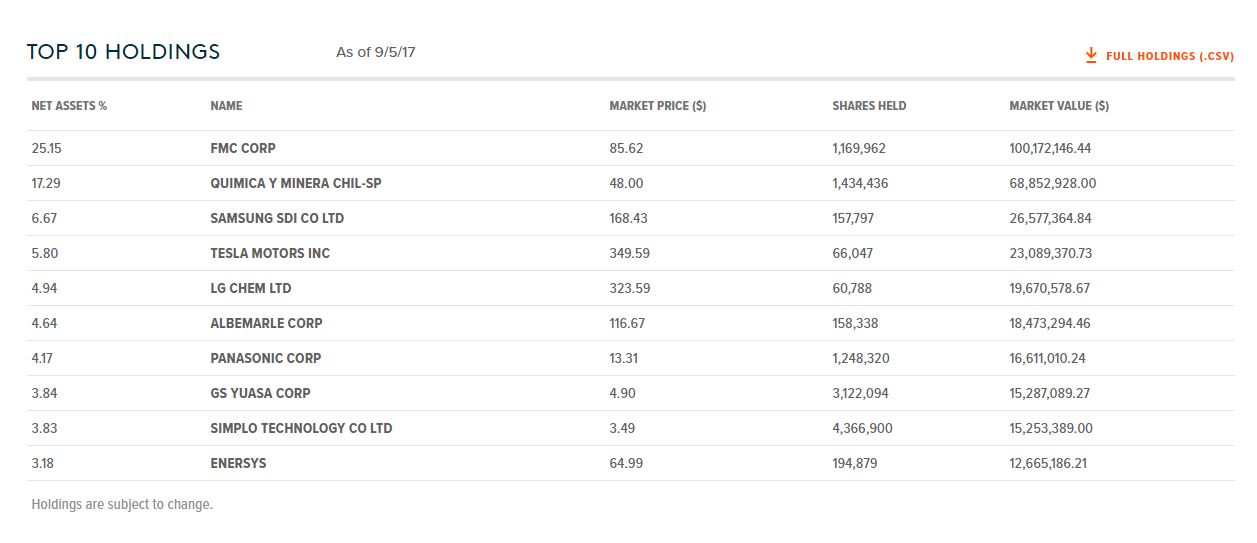Select the QUIMICA Y MINERA CHIL-SP row
The height and width of the screenshot is (543, 1257).
[x=296, y=183]
